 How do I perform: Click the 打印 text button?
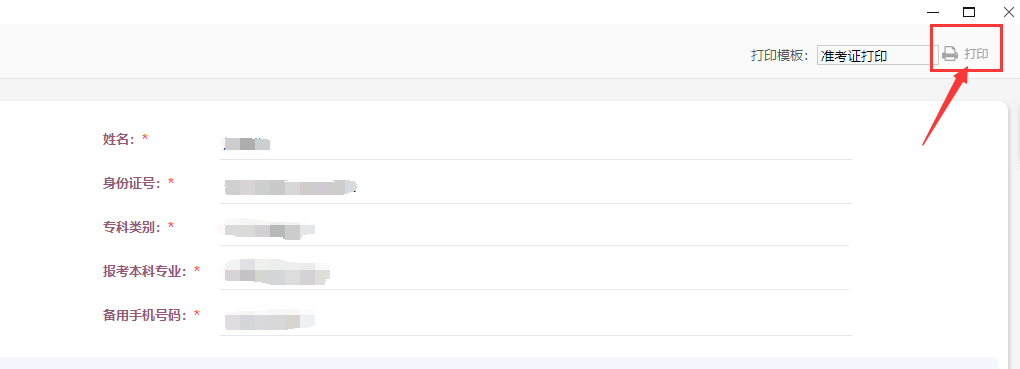point(976,54)
